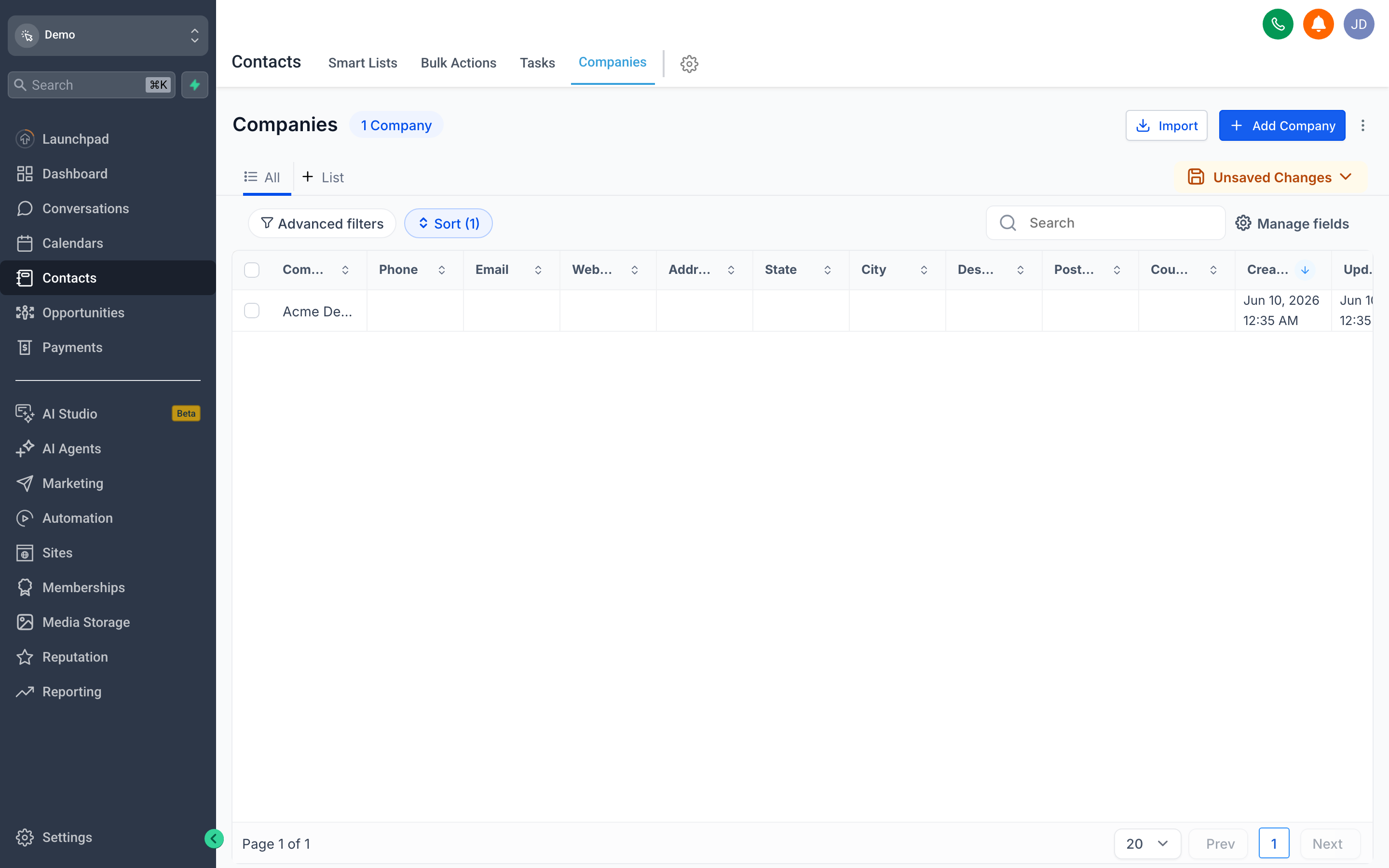Sort by the Email column
1389x868 pixels.
(x=538, y=270)
